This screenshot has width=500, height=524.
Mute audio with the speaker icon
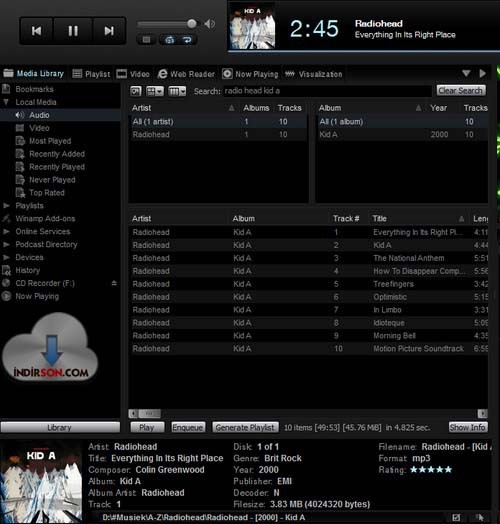pos(210,24)
